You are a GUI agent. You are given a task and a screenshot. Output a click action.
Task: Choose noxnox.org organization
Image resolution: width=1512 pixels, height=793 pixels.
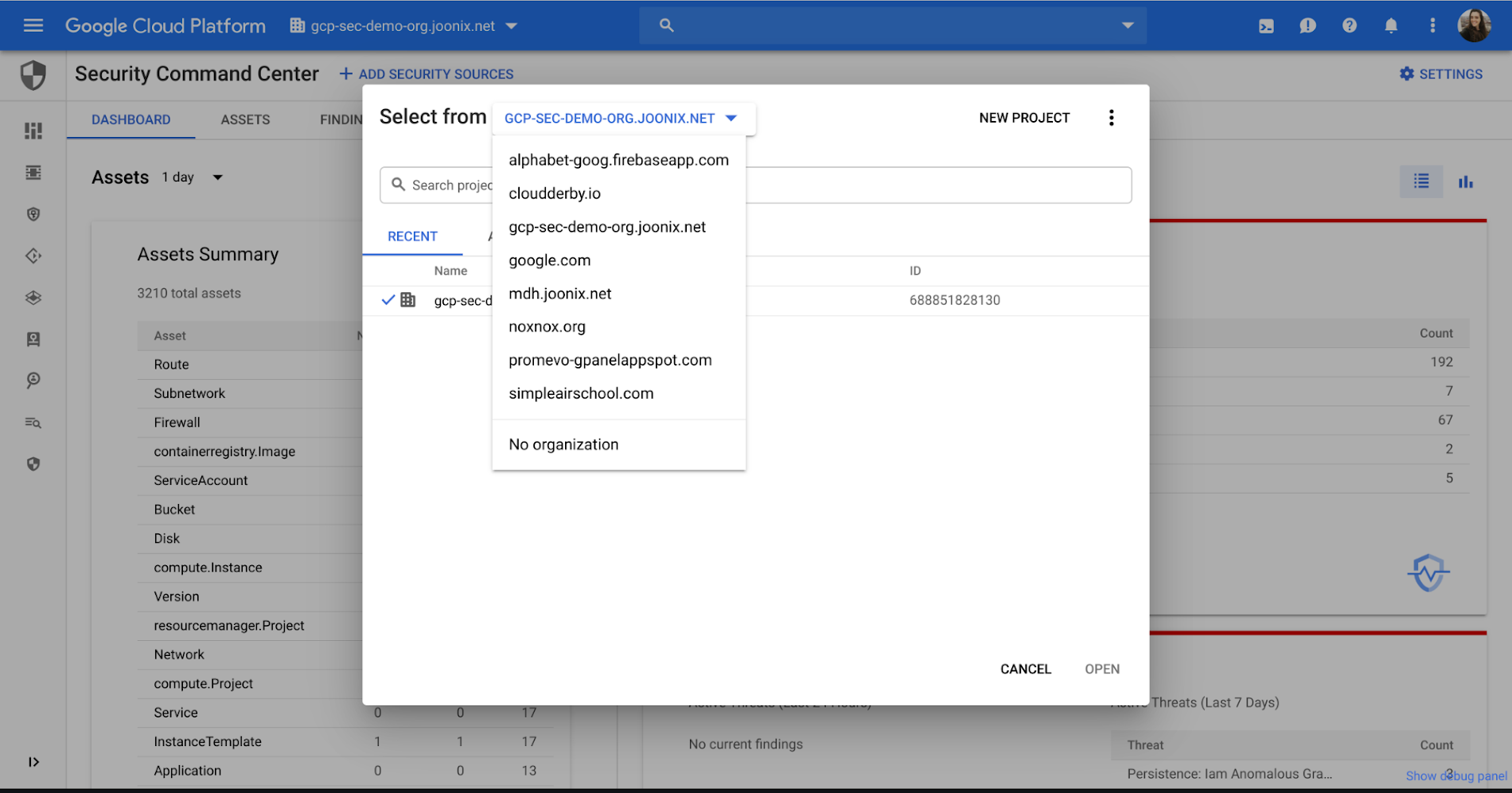[618, 326]
